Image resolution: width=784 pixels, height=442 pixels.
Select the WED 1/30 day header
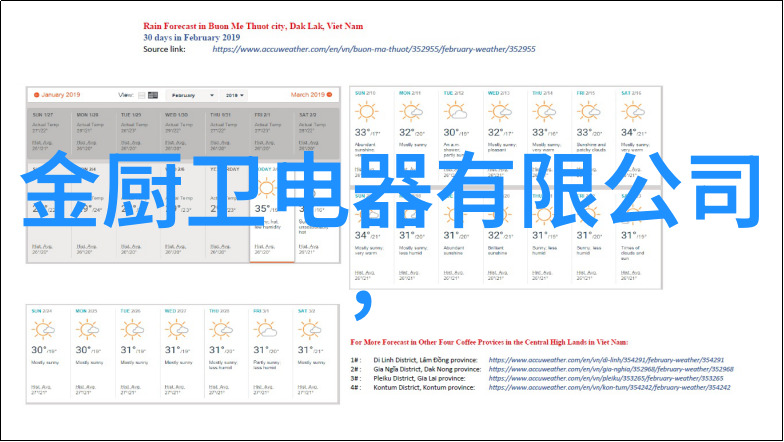[176, 115]
